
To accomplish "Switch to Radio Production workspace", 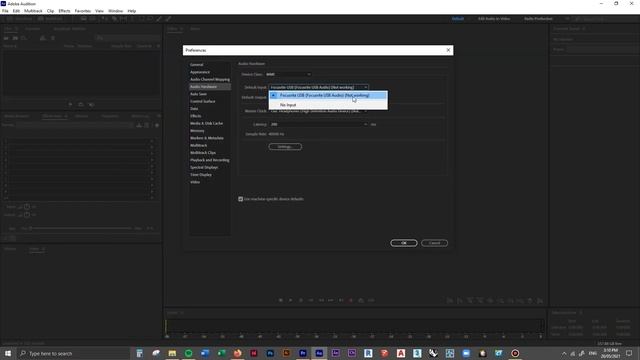I will (538, 19).
